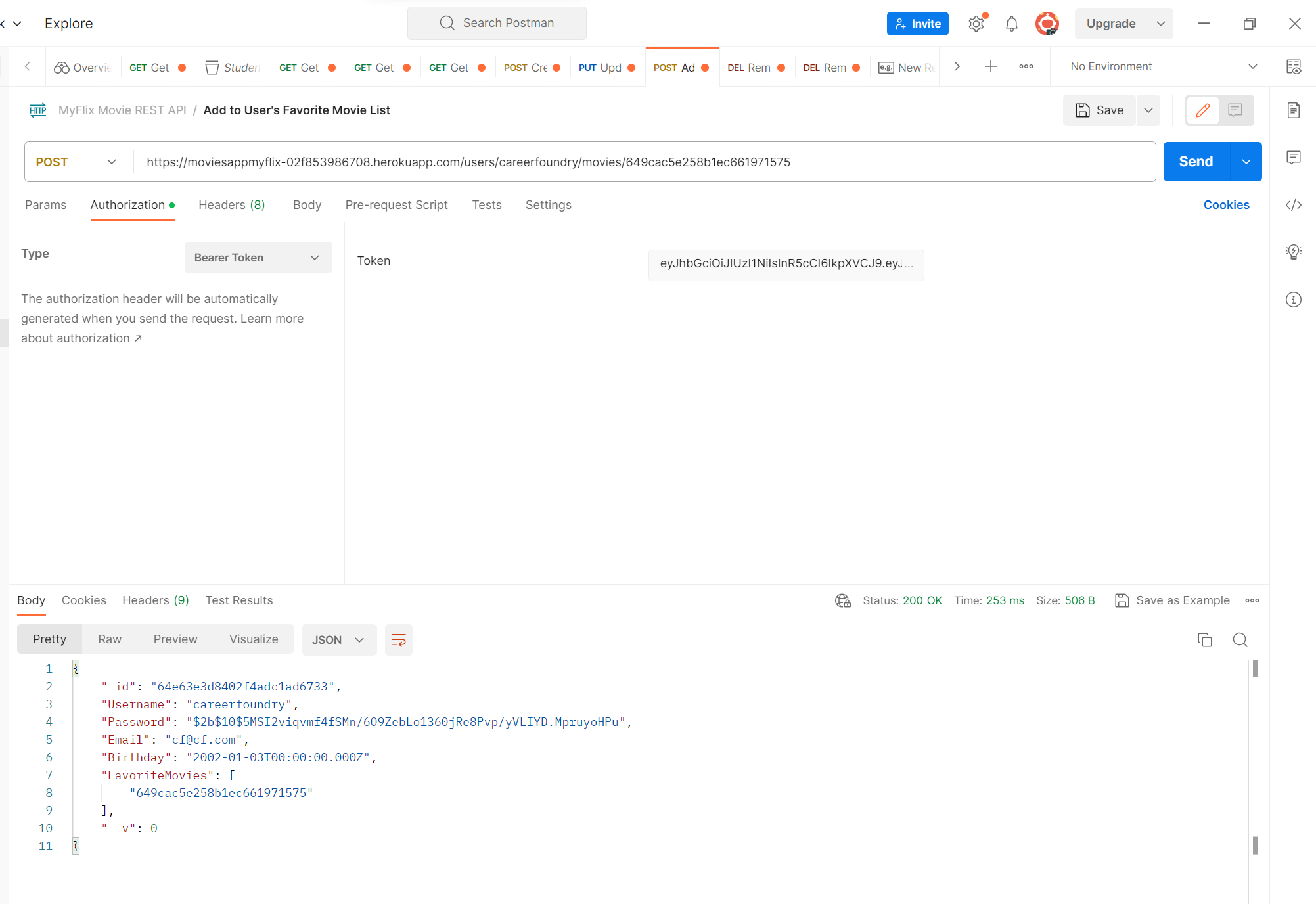This screenshot has width=1316, height=904.
Task: Open the Bearer Token type dropdown
Action: click(258, 258)
